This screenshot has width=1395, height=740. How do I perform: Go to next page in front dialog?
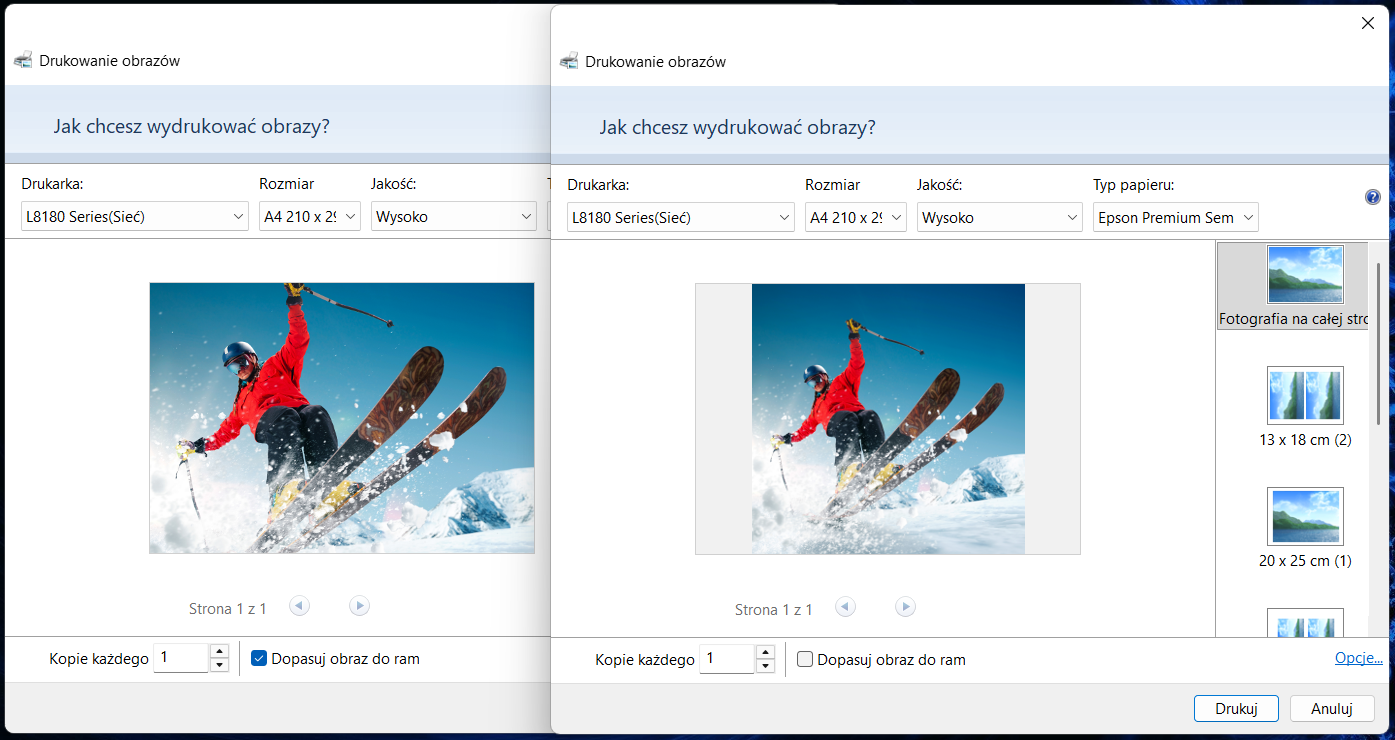click(x=905, y=607)
